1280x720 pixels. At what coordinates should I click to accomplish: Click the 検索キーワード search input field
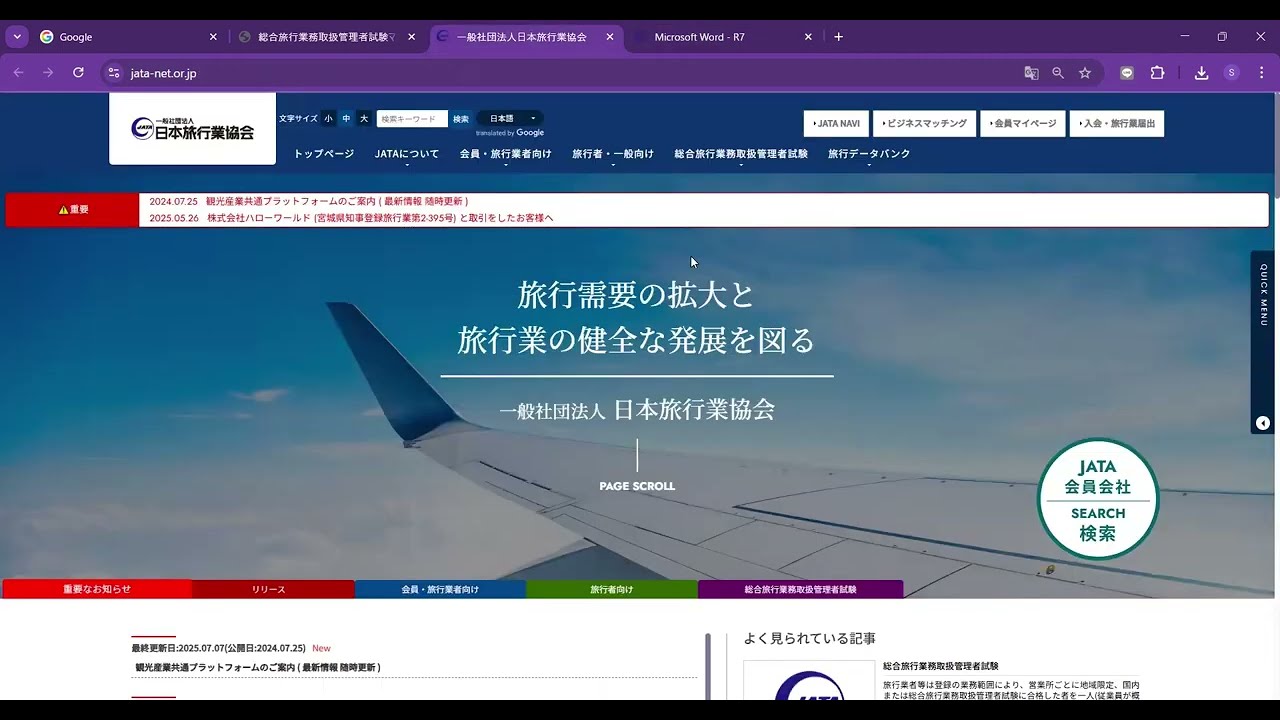pos(412,119)
